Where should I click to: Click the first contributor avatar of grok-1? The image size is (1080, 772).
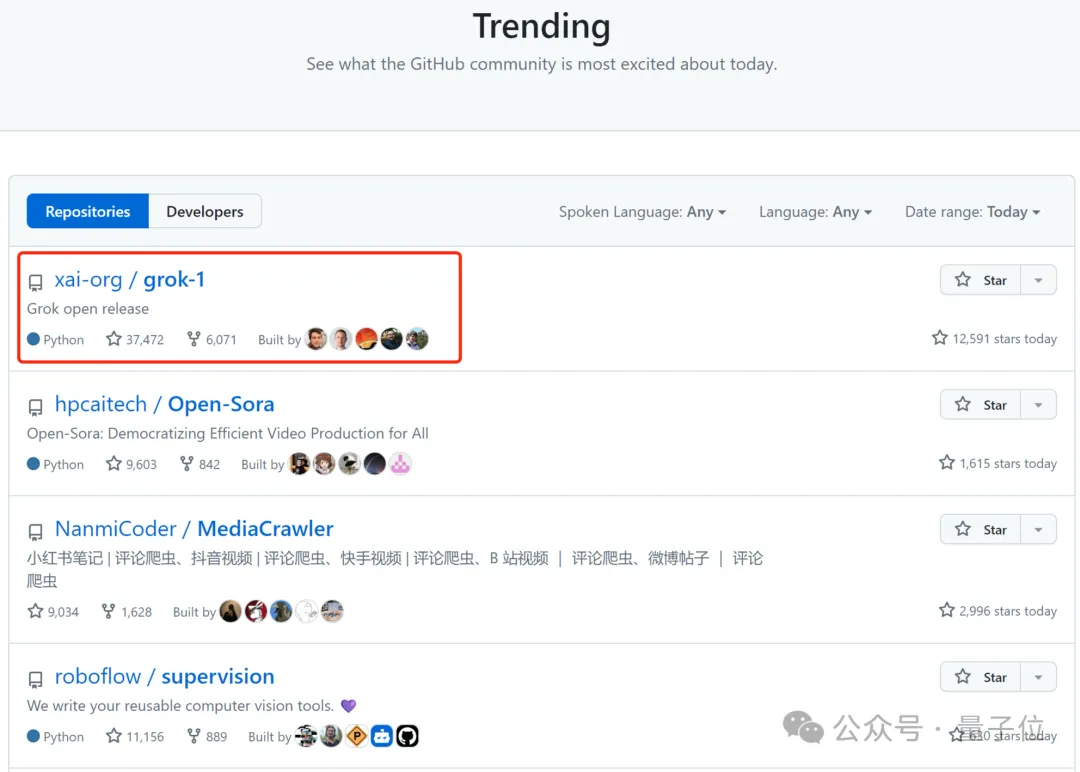pyautogui.click(x=316, y=339)
